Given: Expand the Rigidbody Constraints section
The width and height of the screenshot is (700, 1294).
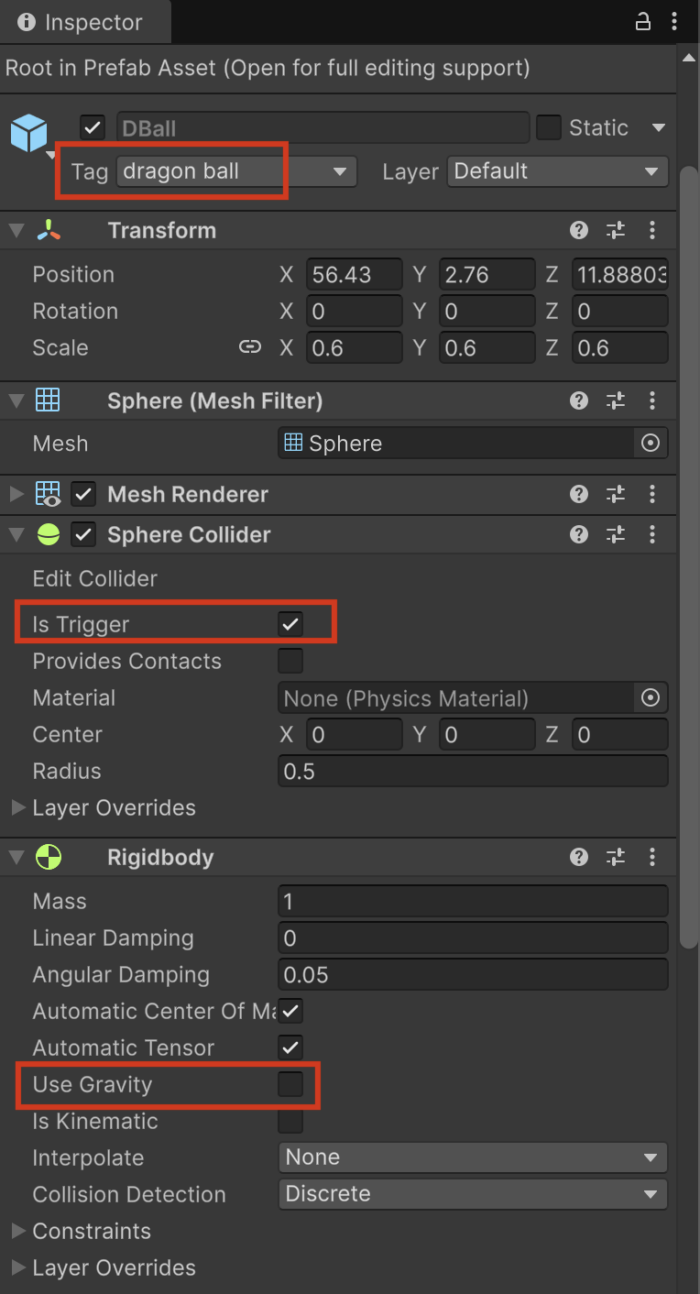Looking at the screenshot, I should click(17, 1231).
